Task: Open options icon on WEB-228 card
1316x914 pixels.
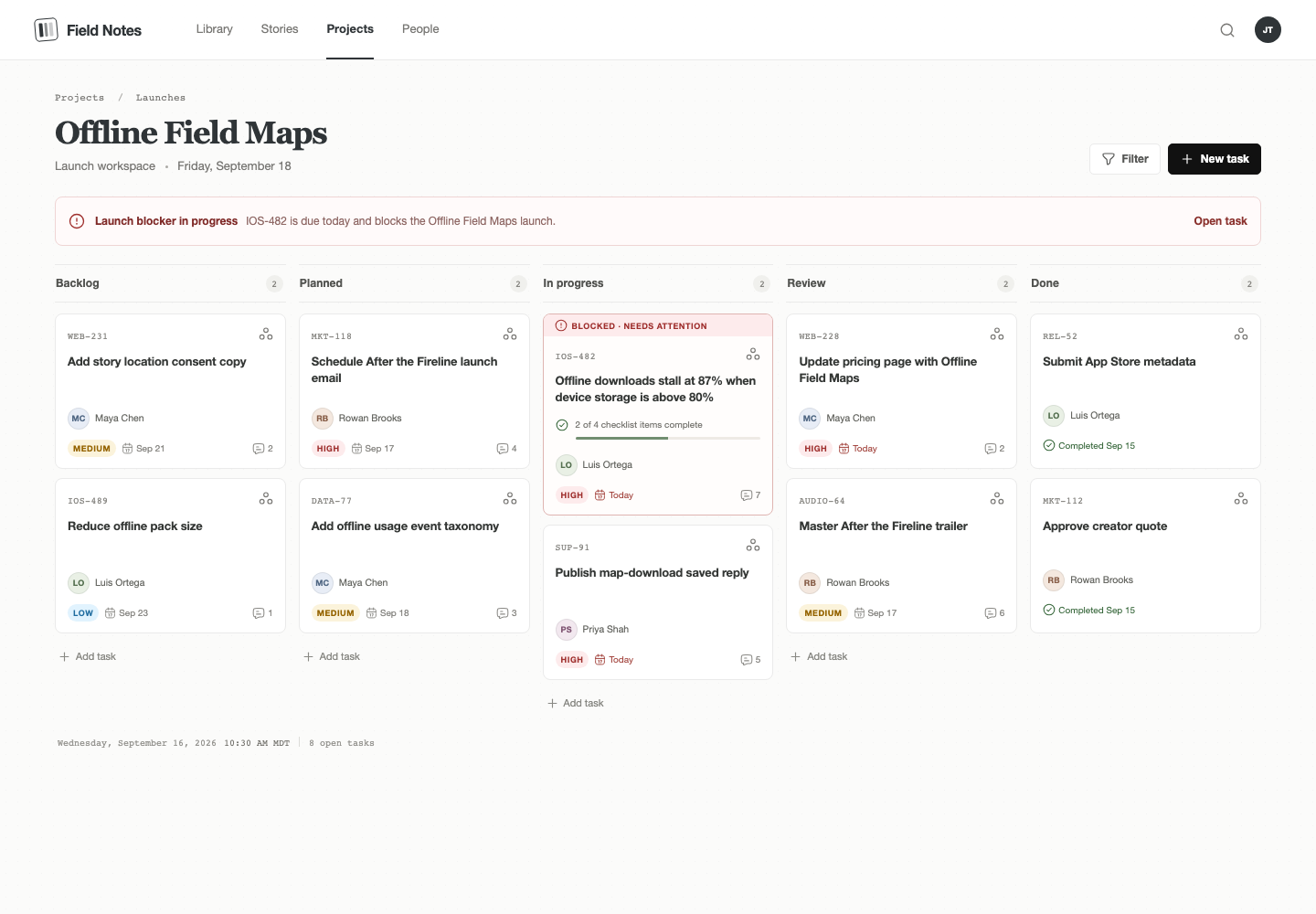Action: [x=997, y=335]
